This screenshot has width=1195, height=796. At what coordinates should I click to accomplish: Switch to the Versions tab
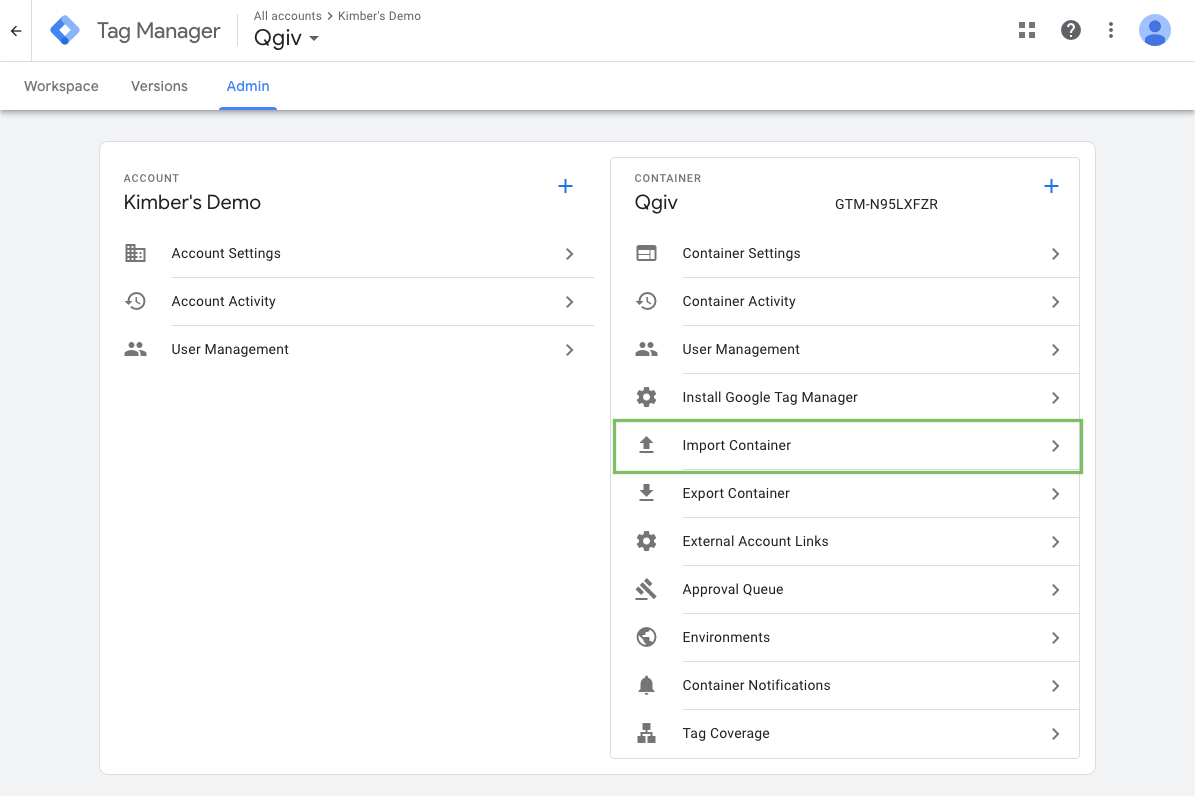159,86
